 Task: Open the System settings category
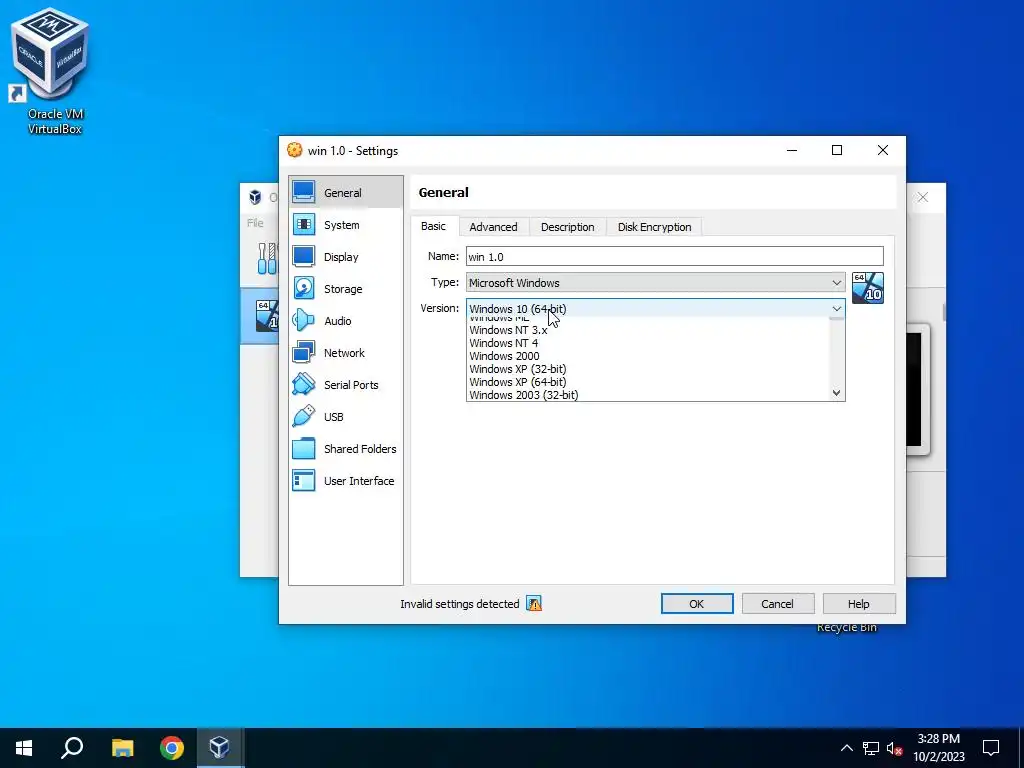345,225
